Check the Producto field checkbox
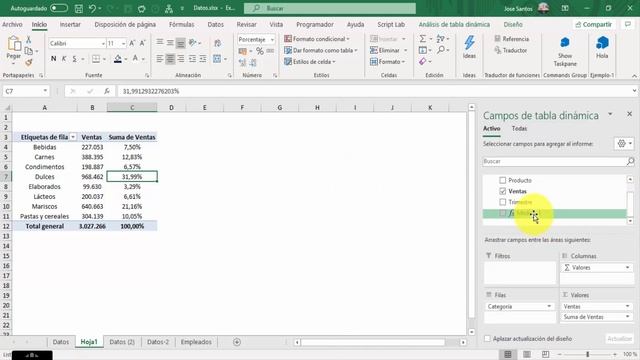 (502, 180)
